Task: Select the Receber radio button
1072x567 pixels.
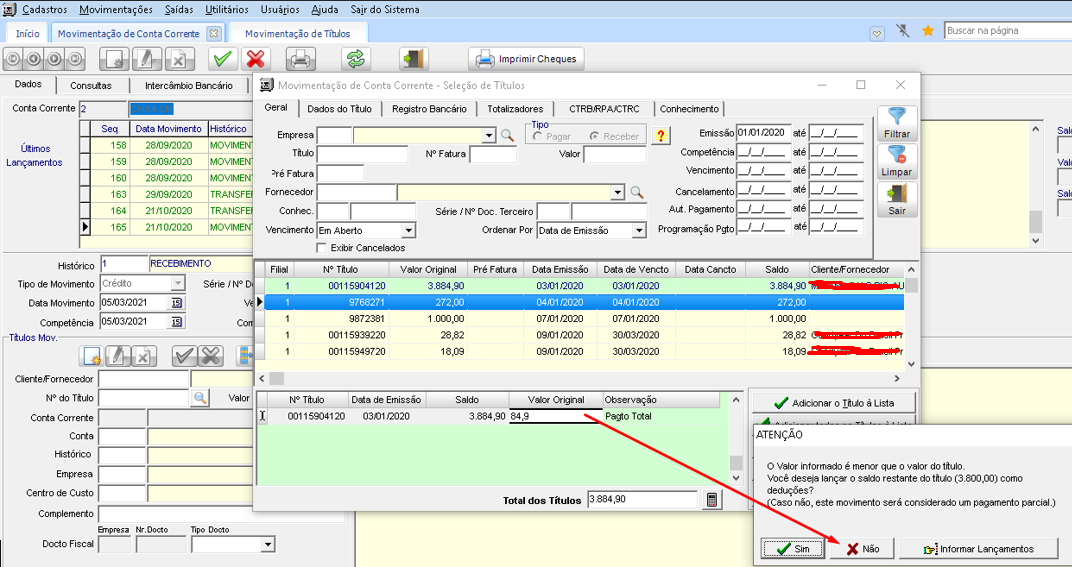Action: pyautogui.click(x=595, y=136)
